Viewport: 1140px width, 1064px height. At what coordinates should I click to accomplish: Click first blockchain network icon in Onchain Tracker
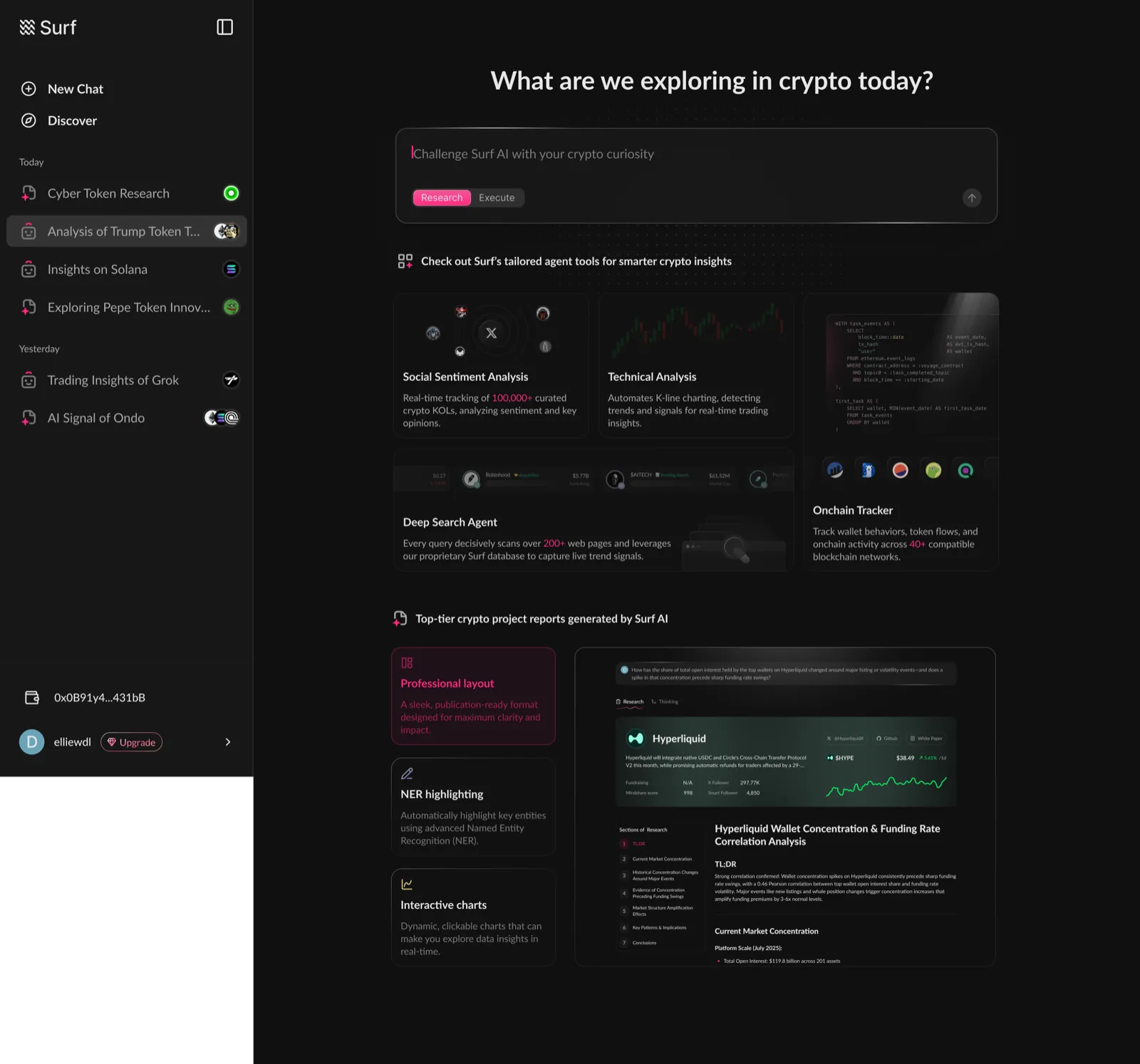(x=835, y=470)
